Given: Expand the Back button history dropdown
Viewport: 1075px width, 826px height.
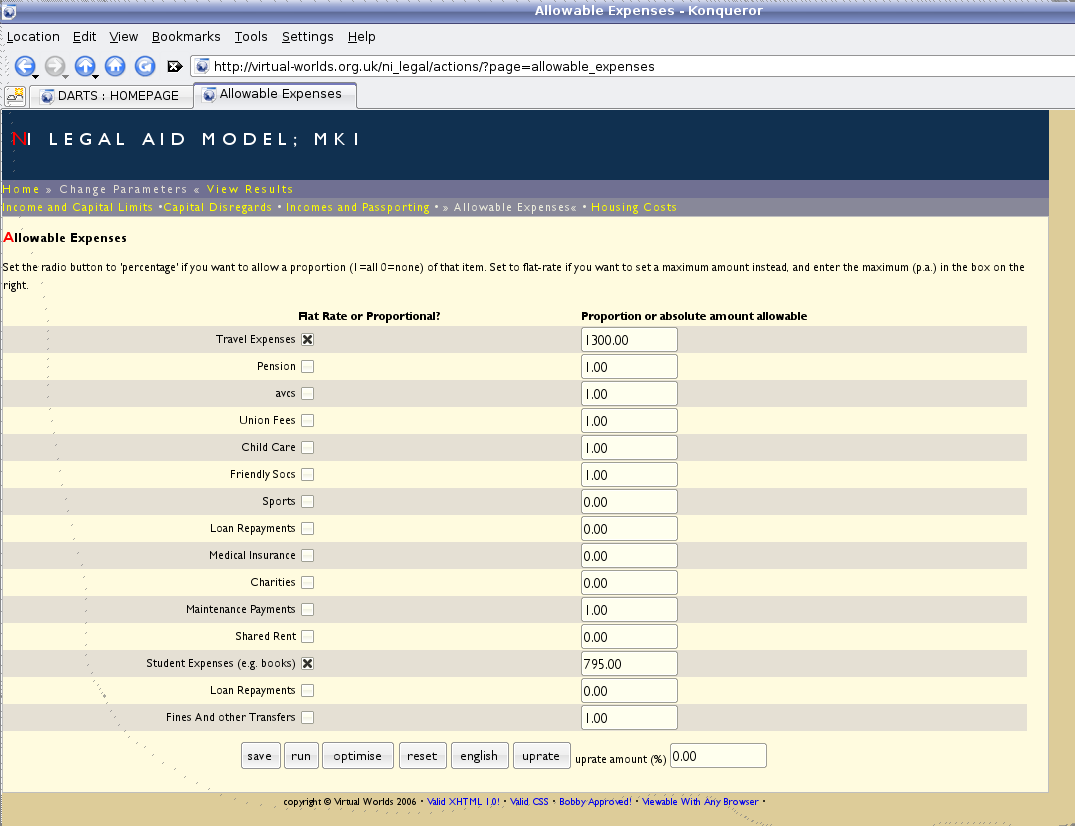Looking at the screenshot, I should [x=36, y=76].
